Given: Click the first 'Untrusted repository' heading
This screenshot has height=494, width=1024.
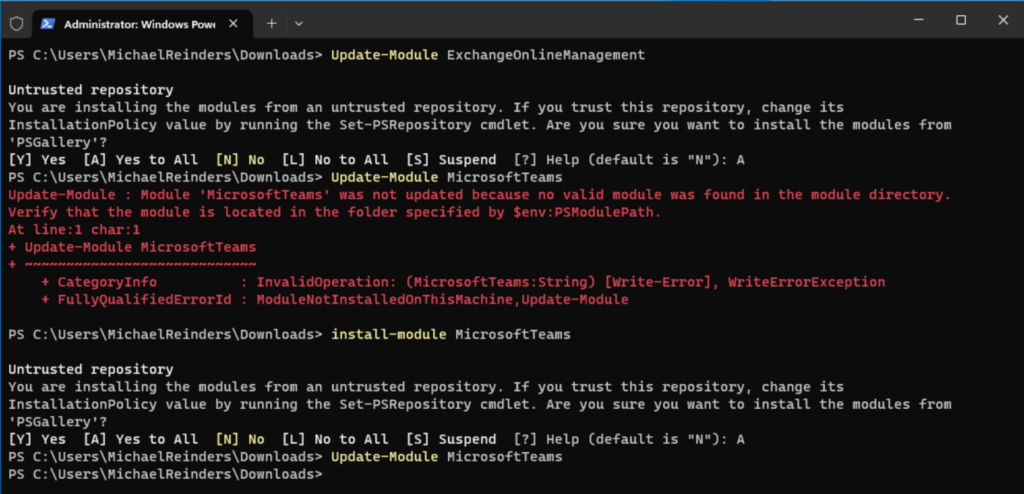Looking at the screenshot, I should [91, 90].
